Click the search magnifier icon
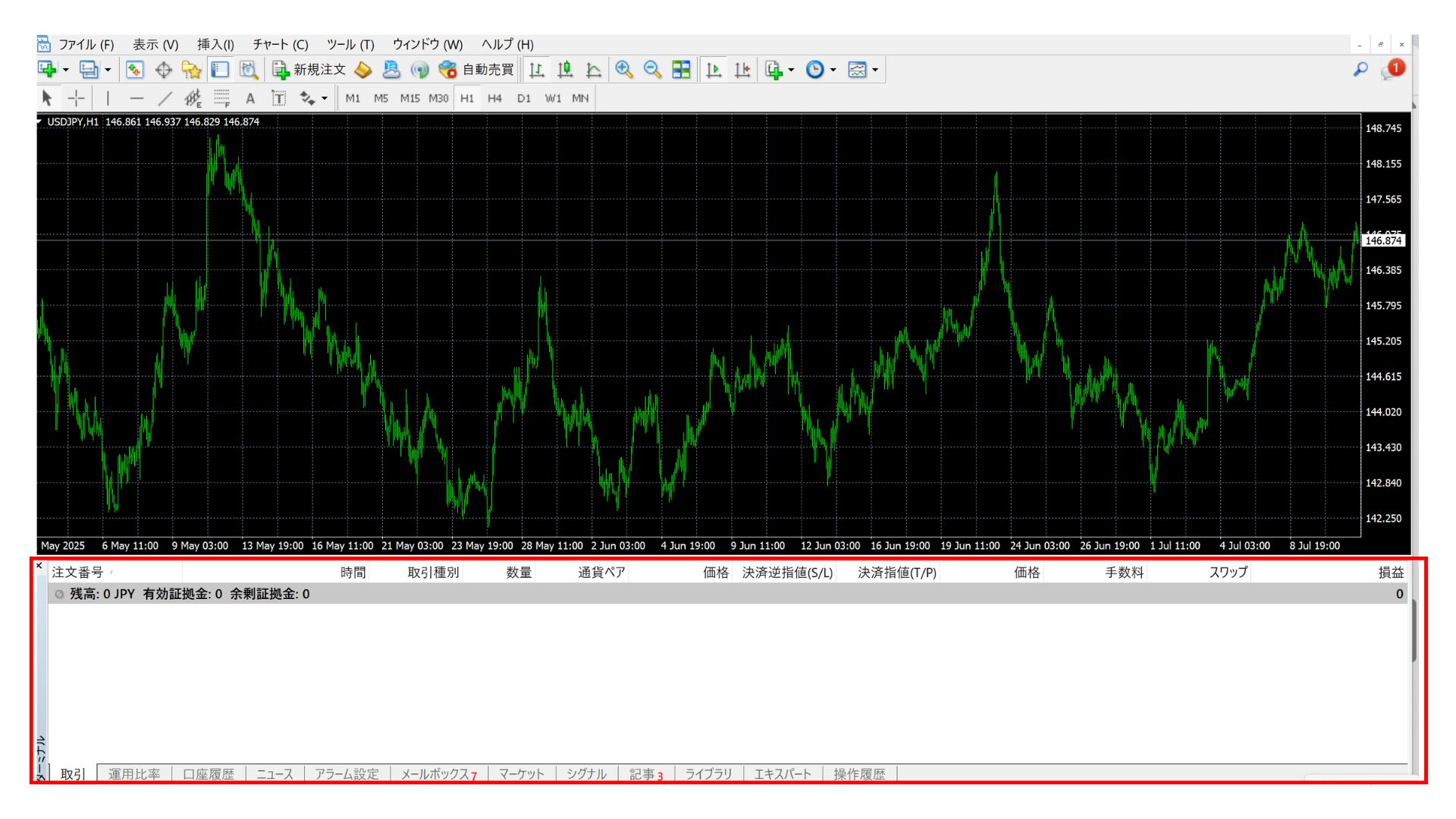 click(x=1360, y=70)
